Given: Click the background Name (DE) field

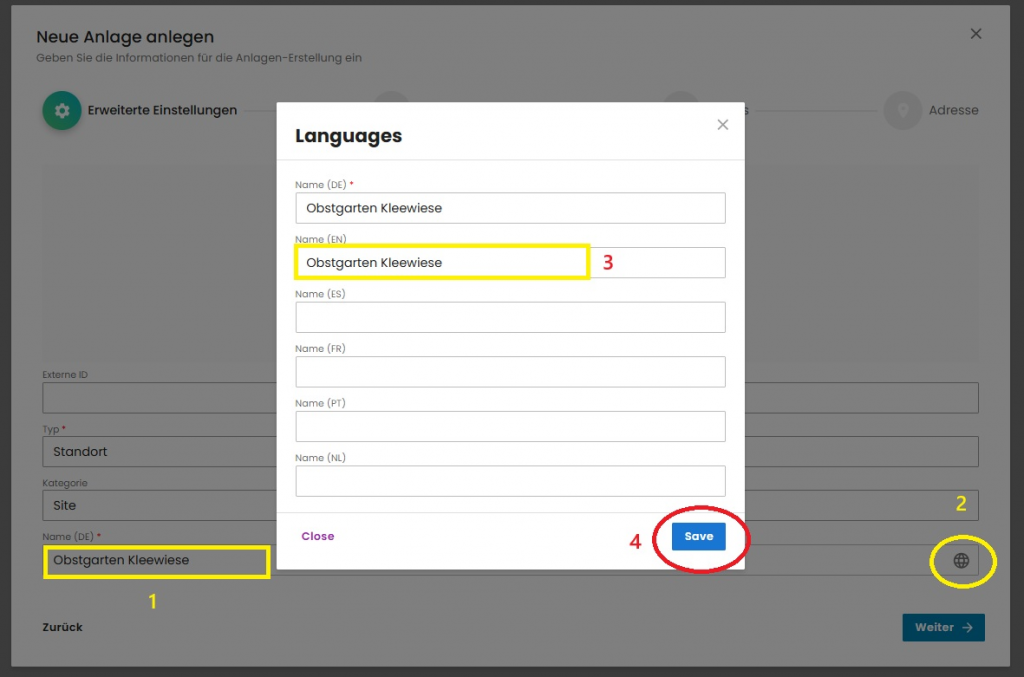Looking at the screenshot, I should [x=156, y=561].
